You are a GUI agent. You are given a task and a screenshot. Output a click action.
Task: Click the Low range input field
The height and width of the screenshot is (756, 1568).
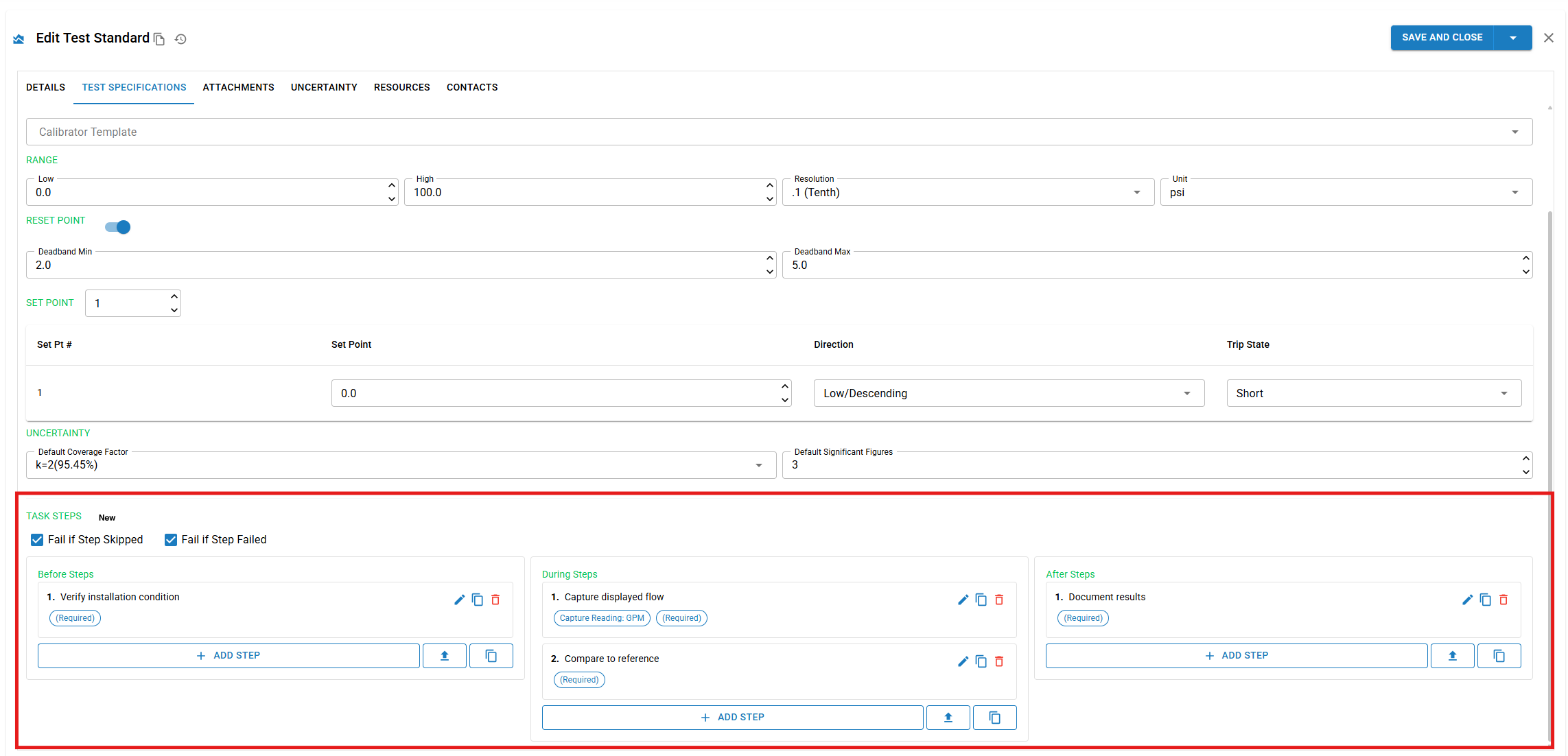pos(212,192)
